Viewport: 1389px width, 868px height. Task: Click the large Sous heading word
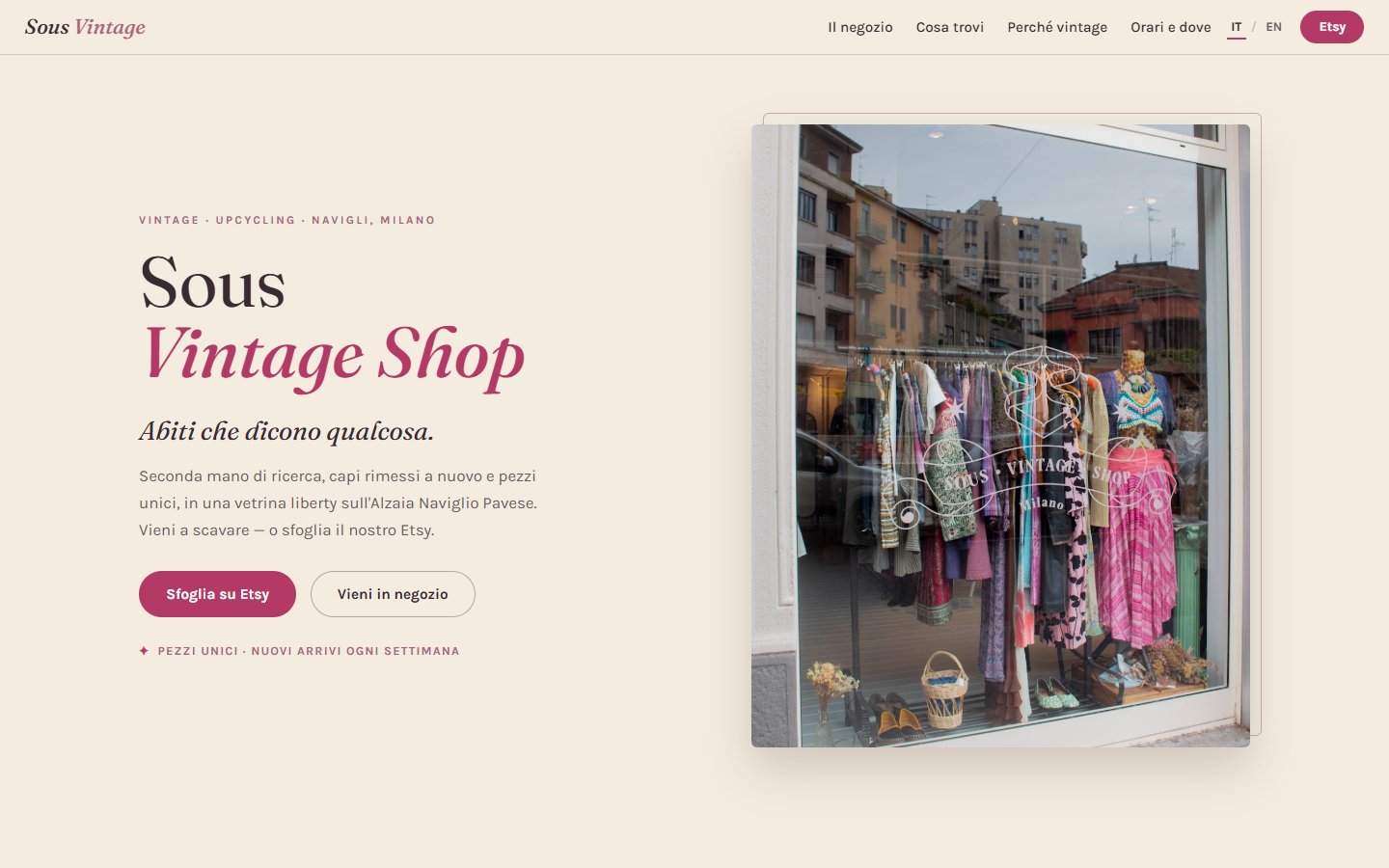pyautogui.click(x=212, y=284)
